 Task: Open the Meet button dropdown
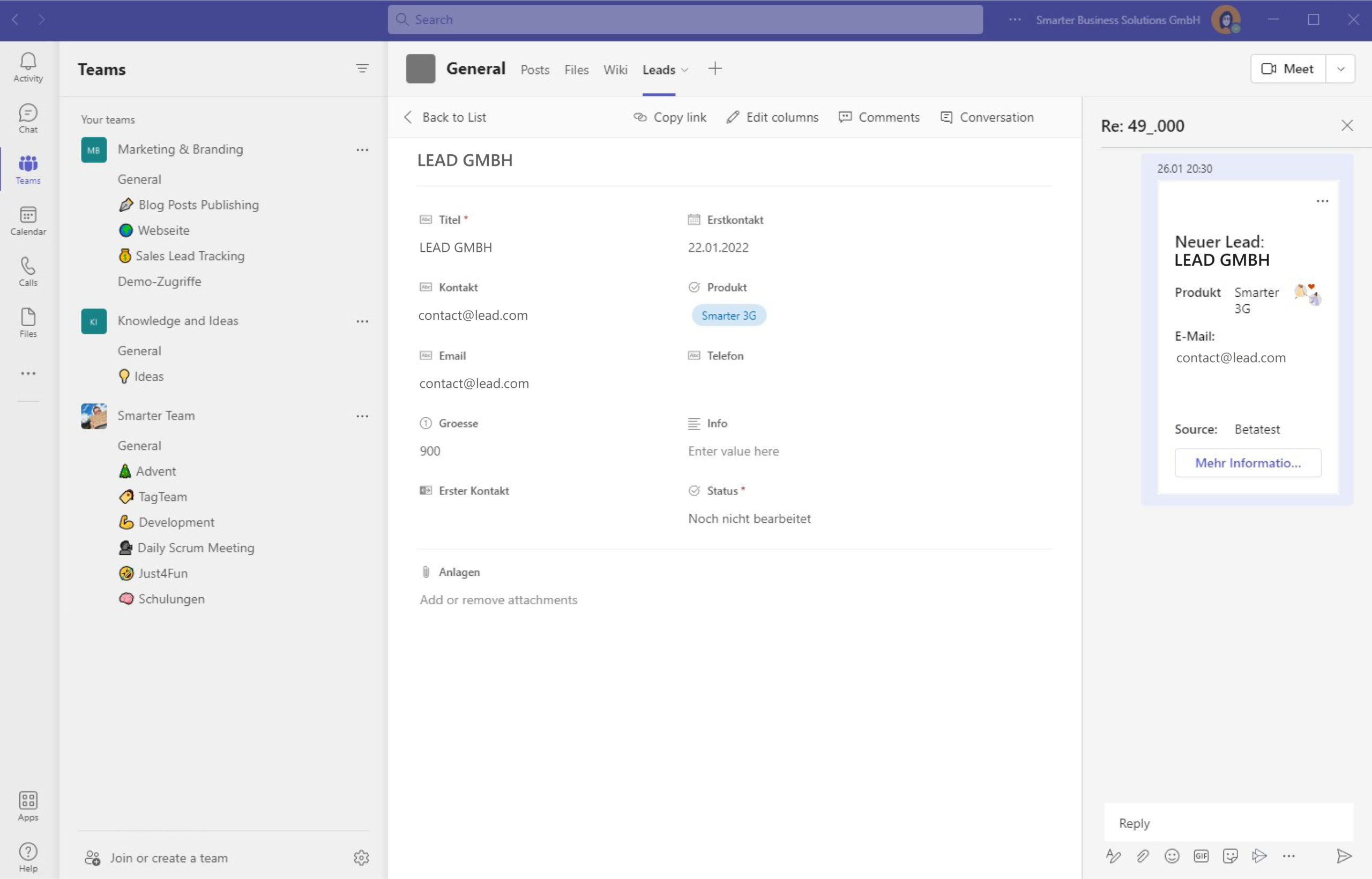[x=1340, y=69]
